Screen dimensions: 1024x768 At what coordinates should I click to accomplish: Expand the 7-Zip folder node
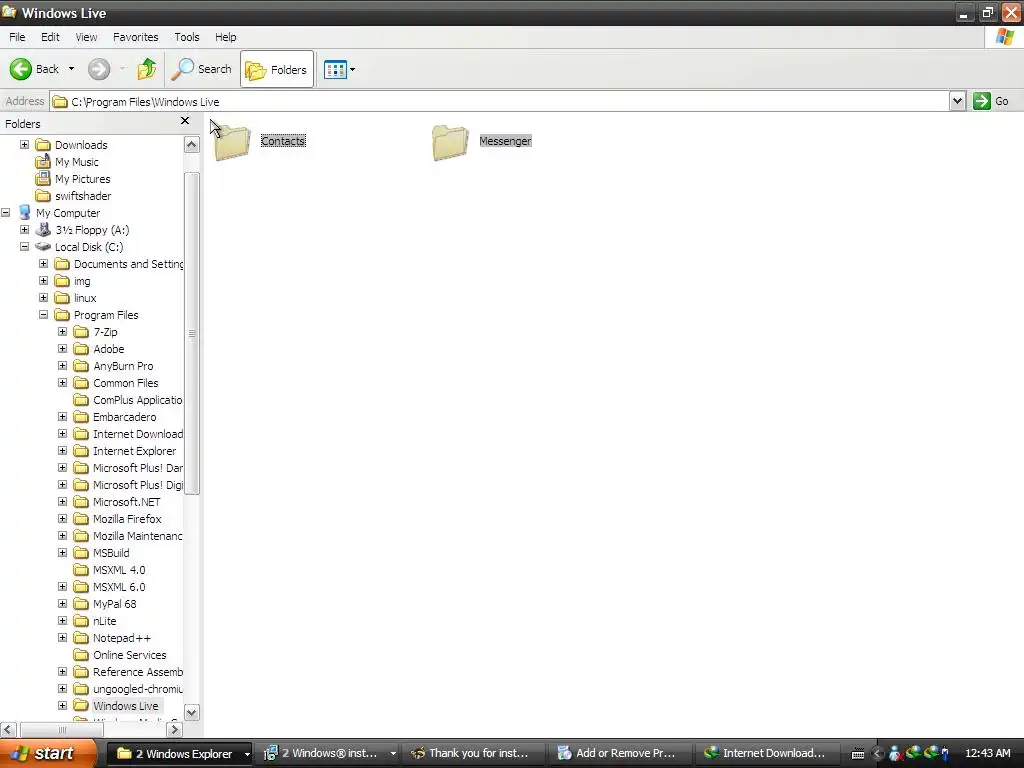[x=62, y=331]
